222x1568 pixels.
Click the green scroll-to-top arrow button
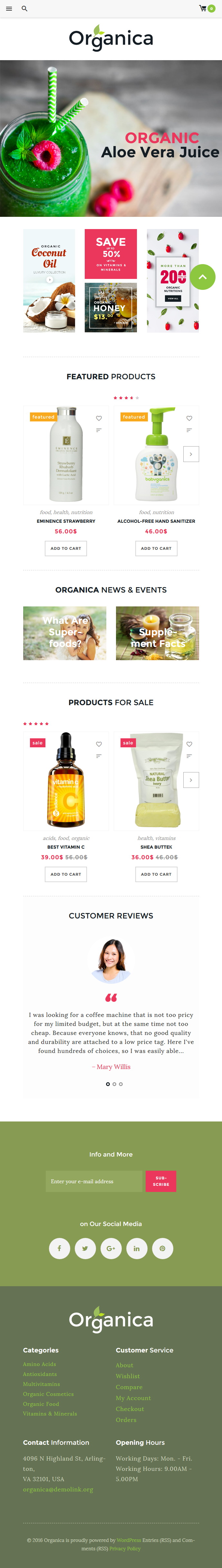coord(202,277)
